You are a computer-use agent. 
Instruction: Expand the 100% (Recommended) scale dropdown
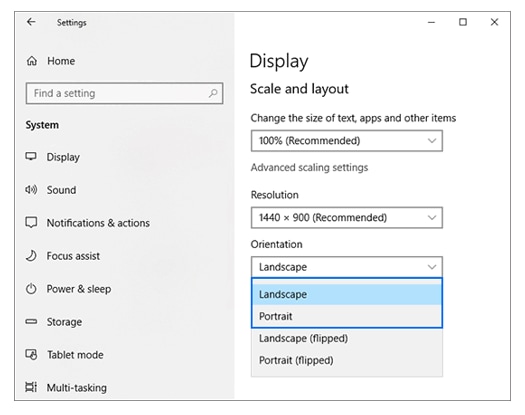[347, 141]
